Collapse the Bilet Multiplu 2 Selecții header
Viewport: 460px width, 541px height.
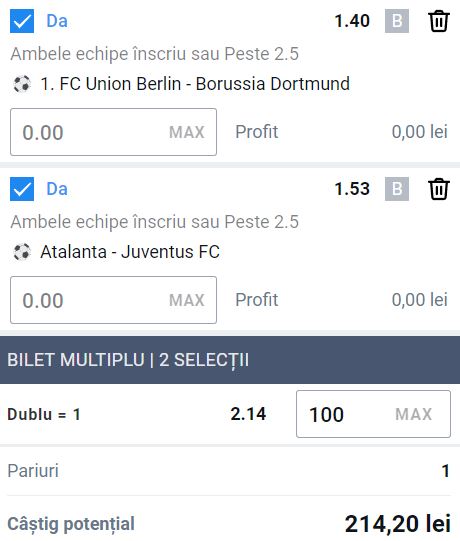tap(230, 360)
